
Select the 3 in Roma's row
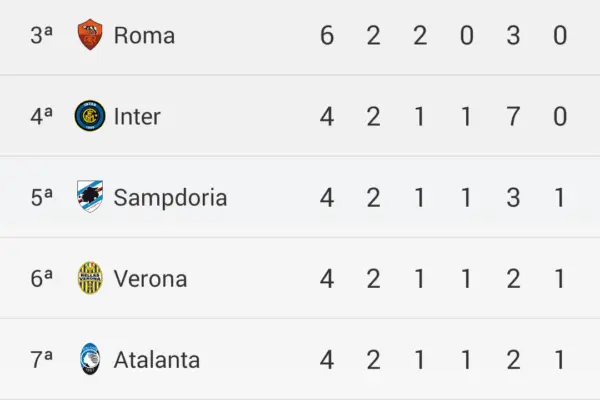pos(513,35)
